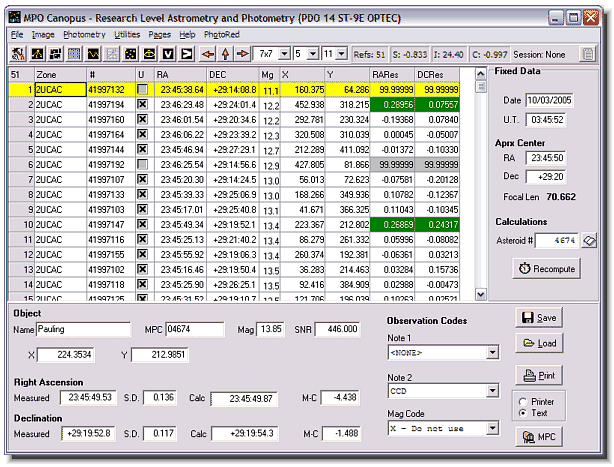Click the Mag field showing 13.85
614x467 pixels.
coord(271,330)
